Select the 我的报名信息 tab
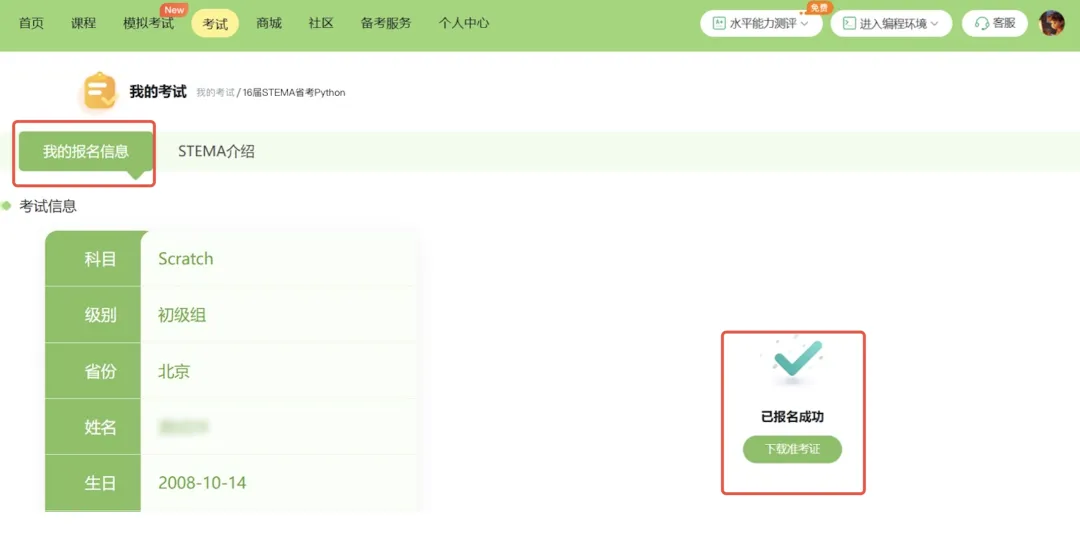1080x545 pixels. click(85, 152)
